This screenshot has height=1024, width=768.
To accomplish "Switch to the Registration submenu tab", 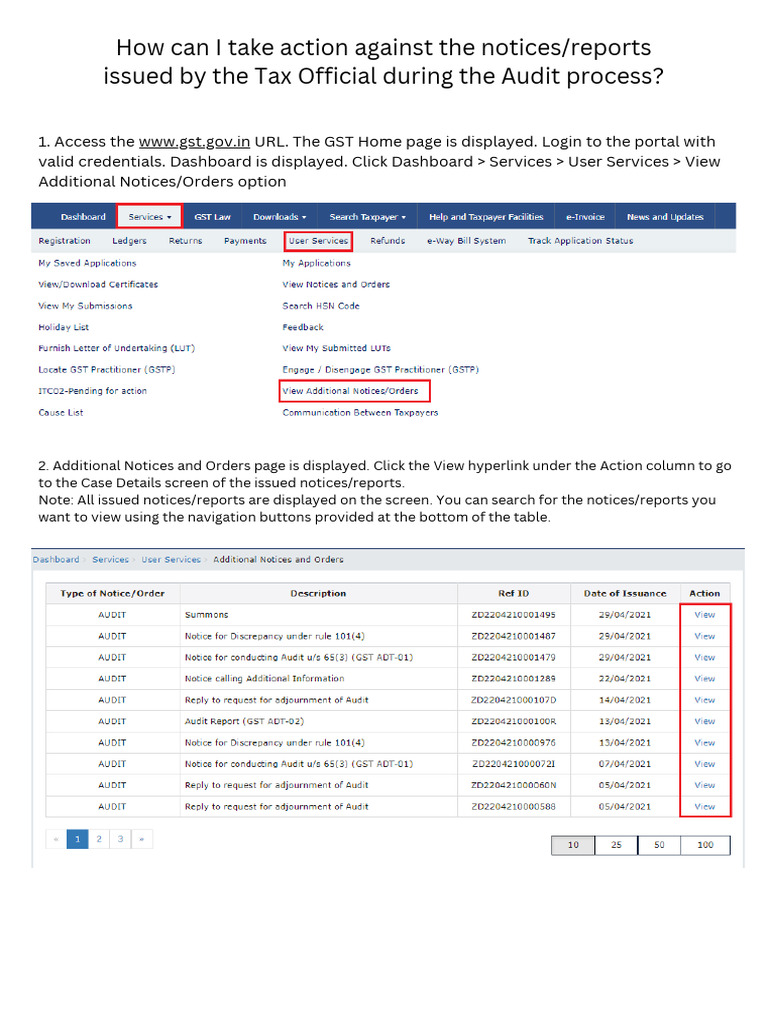I will pos(64,241).
